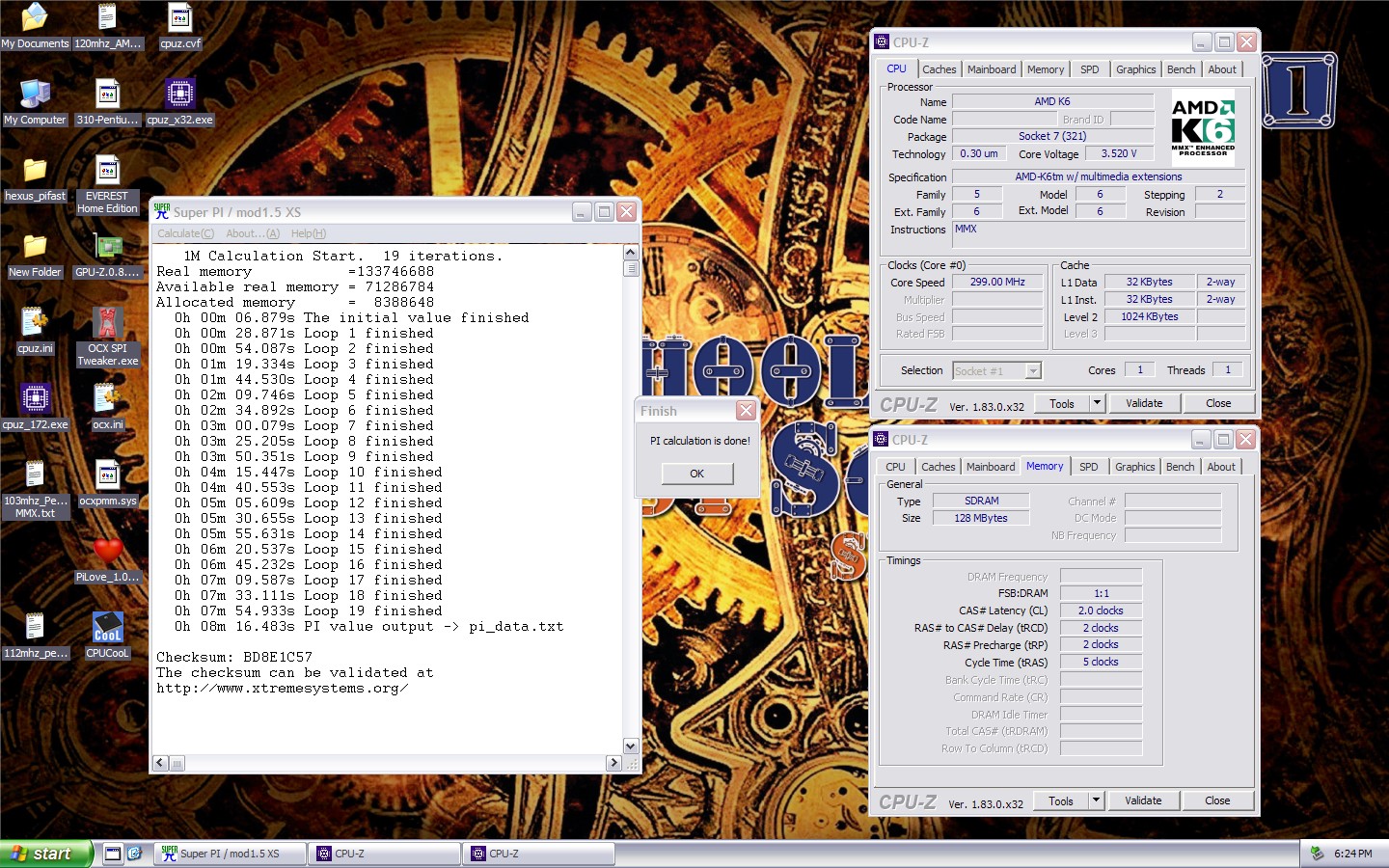The width and height of the screenshot is (1389, 868).
Task: Open About tab in top CPU-Z window
Action: [1222, 69]
